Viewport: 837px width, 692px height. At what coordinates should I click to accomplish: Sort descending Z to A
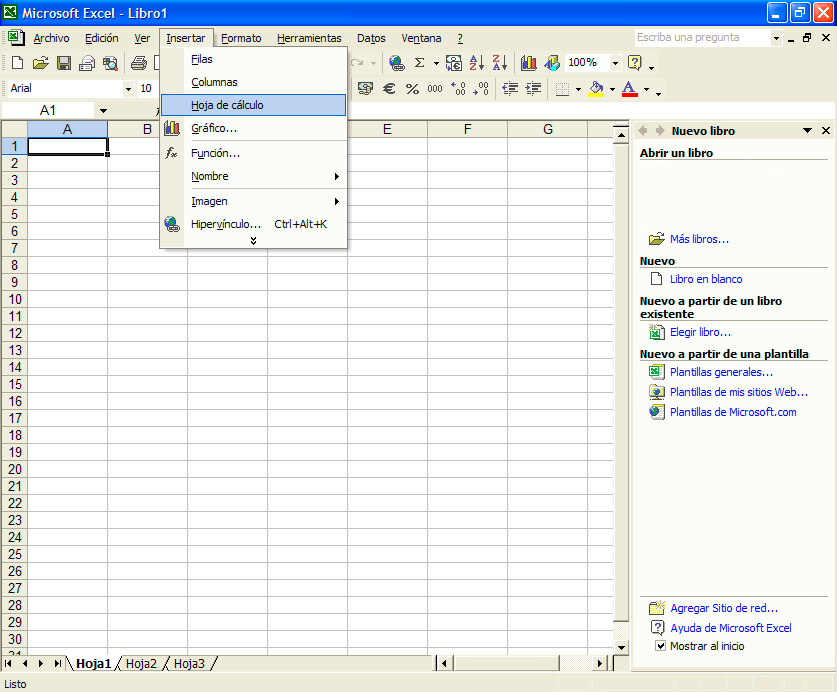tap(500, 63)
